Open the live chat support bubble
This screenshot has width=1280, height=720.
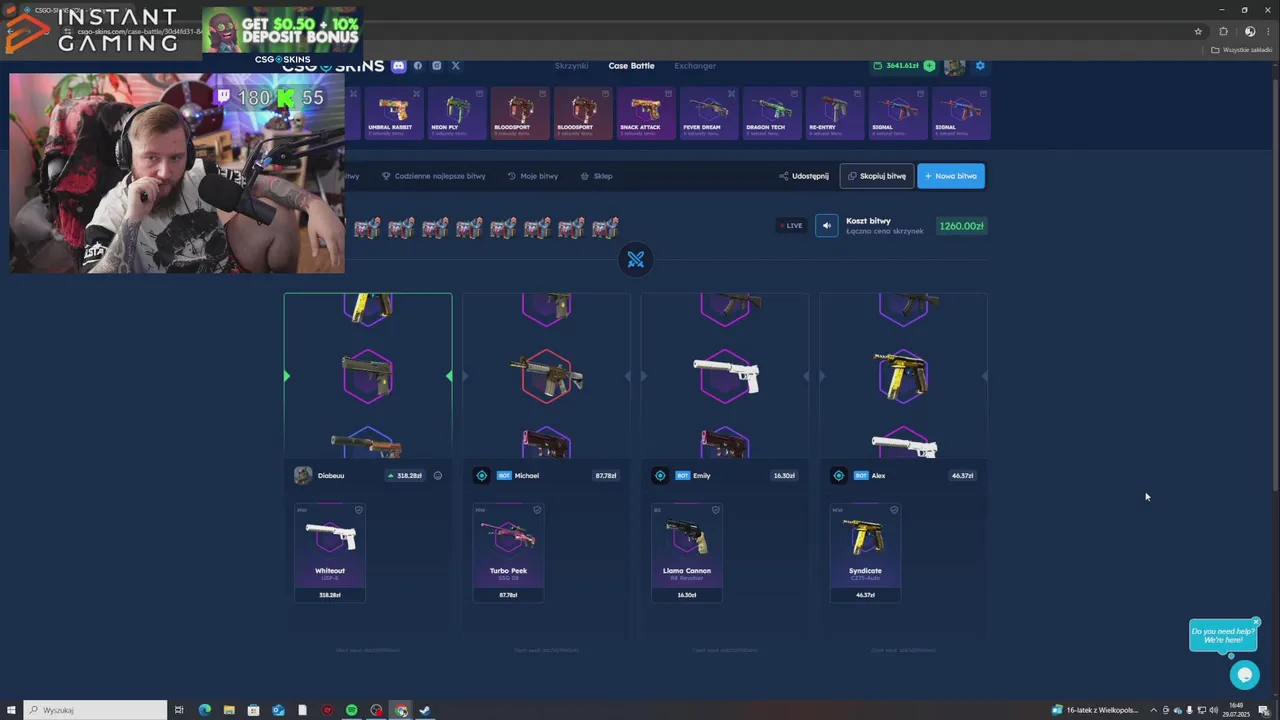pyautogui.click(x=1244, y=675)
